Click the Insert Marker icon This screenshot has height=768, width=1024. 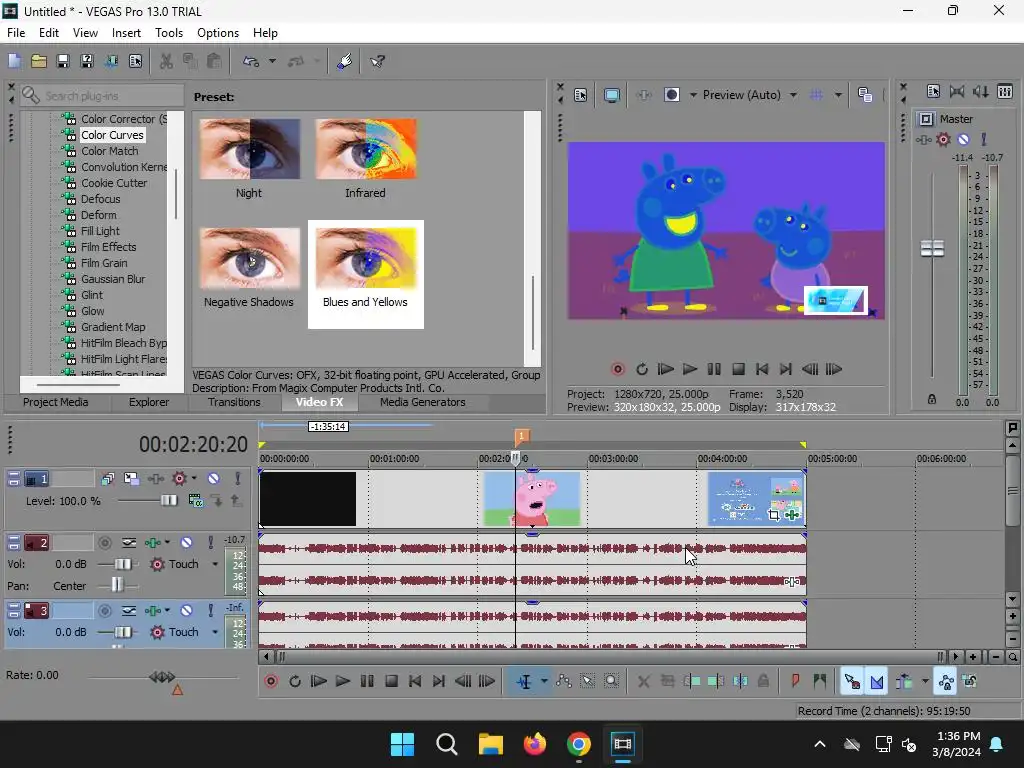coord(795,682)
